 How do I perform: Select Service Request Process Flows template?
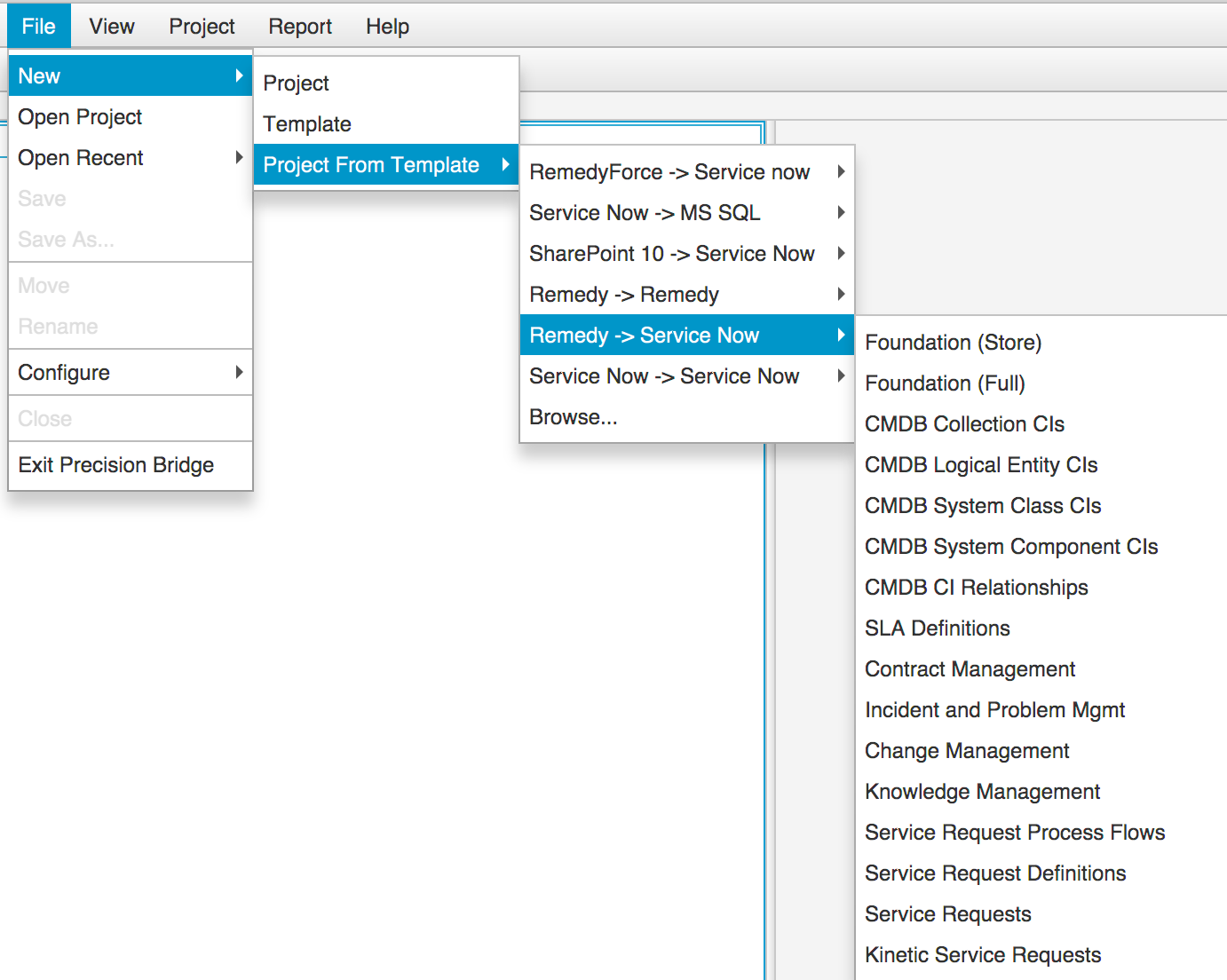(1041, 832)
